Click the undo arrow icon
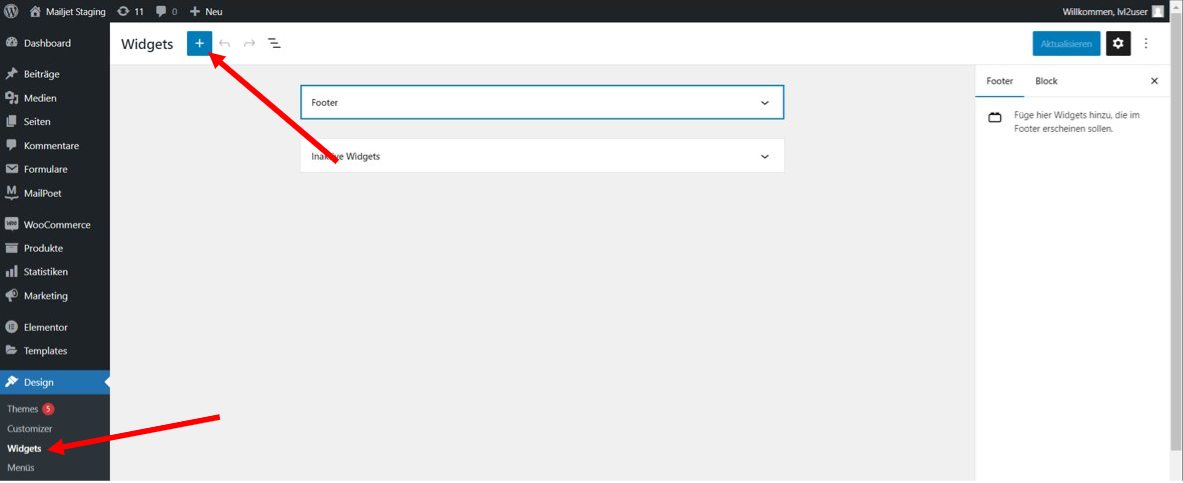 224,44
